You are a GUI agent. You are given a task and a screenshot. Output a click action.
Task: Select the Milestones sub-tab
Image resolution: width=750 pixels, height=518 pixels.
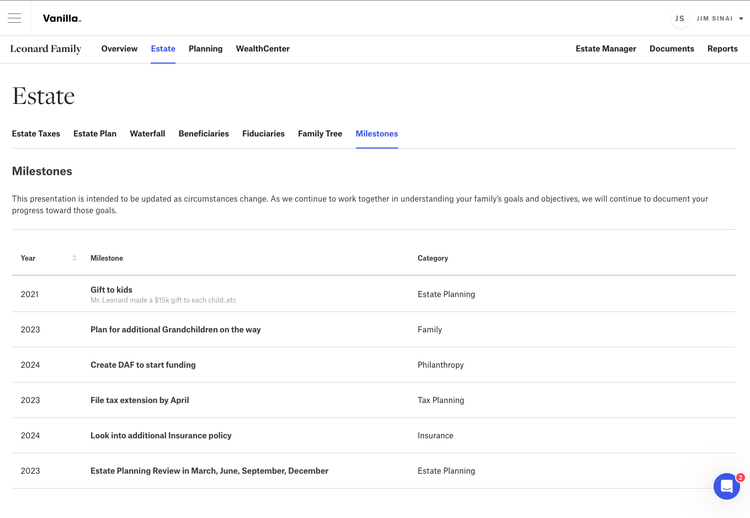(376, 133)
